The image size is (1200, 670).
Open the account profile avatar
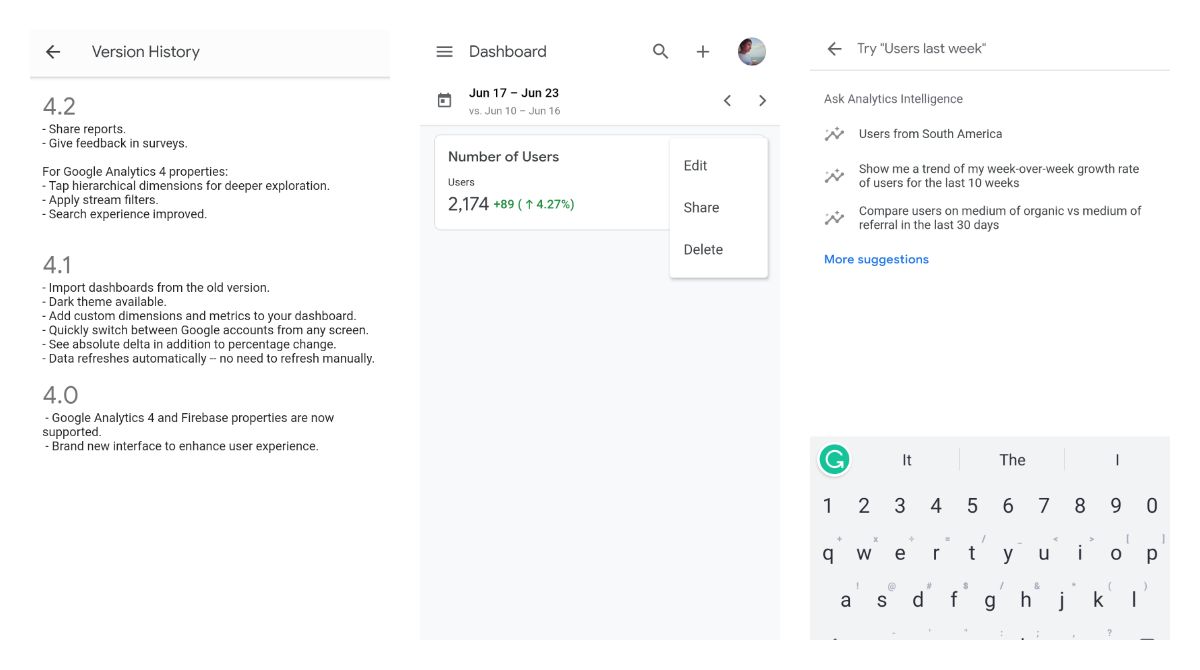click(752, 52)
